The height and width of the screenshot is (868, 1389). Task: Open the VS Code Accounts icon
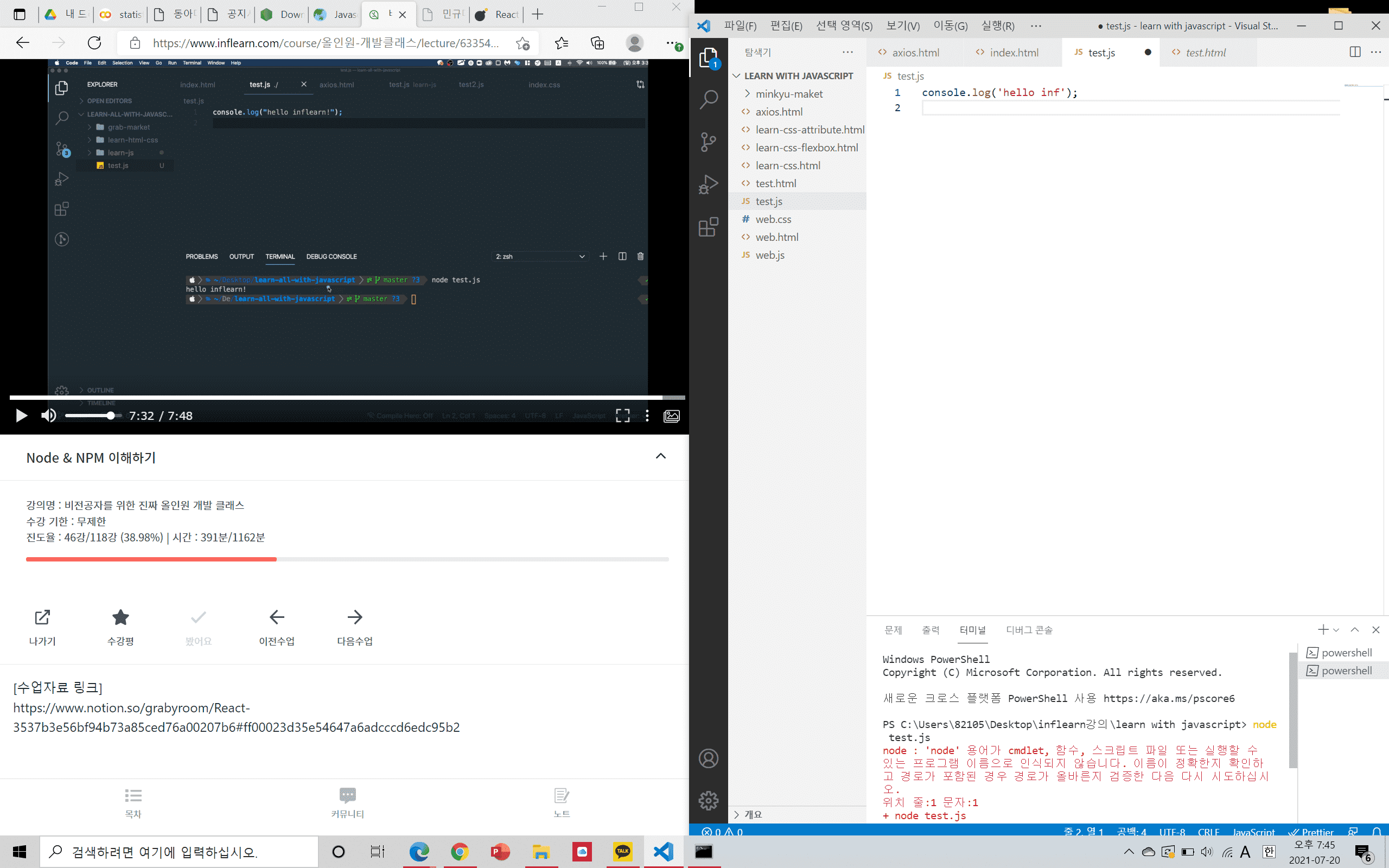coord(709,758)
